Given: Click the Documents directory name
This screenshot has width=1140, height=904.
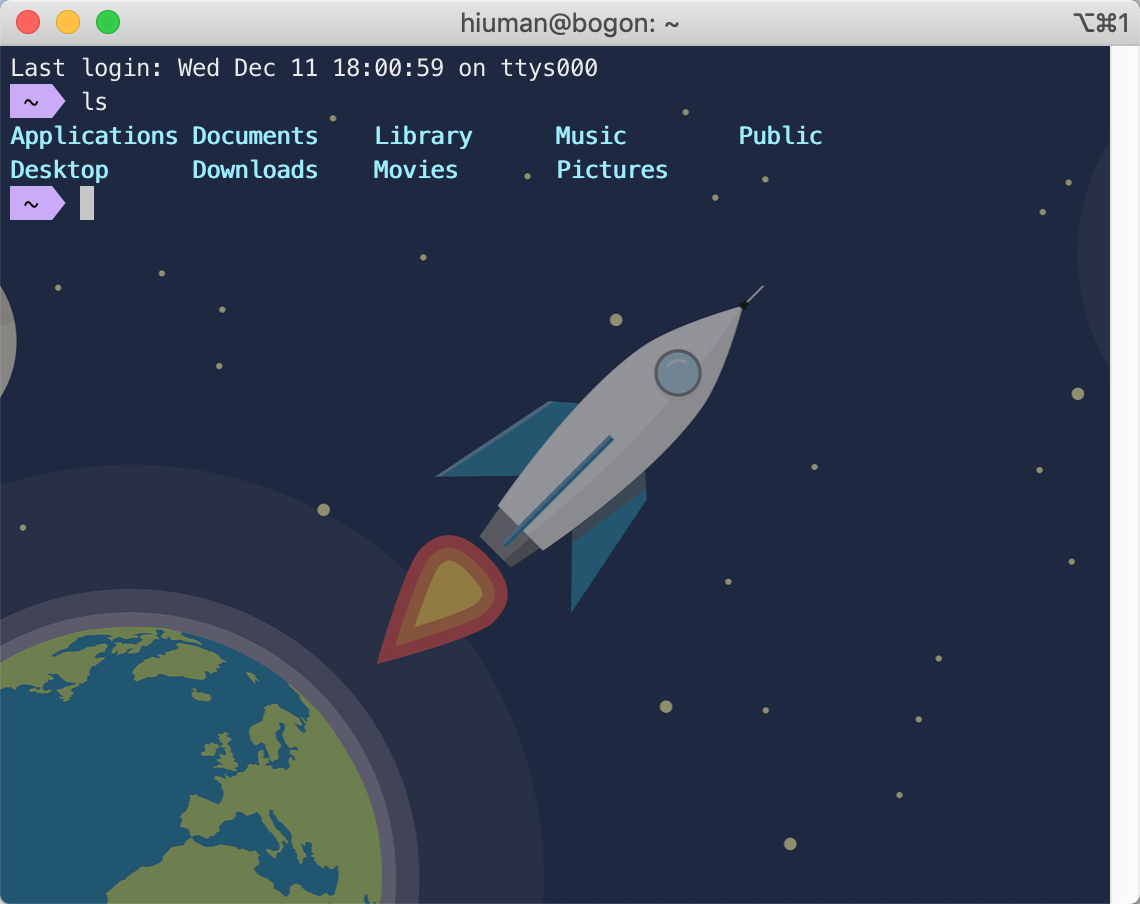Looking at the screenshot, I should 255,136.
